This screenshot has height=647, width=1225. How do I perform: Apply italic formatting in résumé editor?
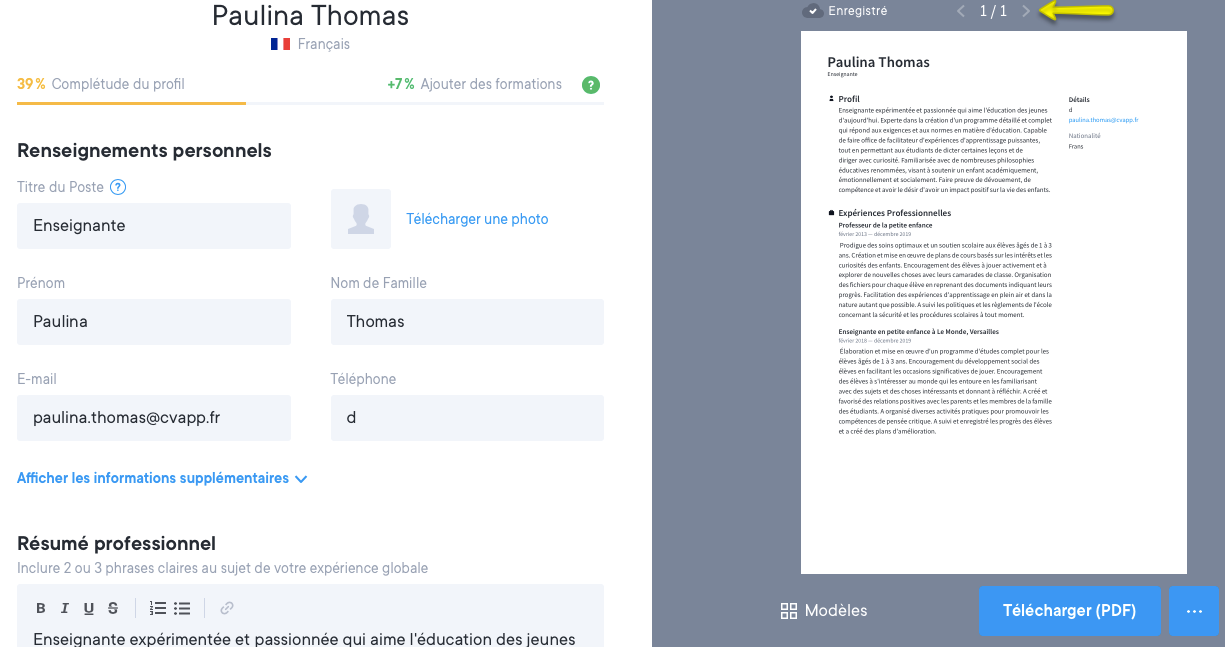[x=65, y=608]
